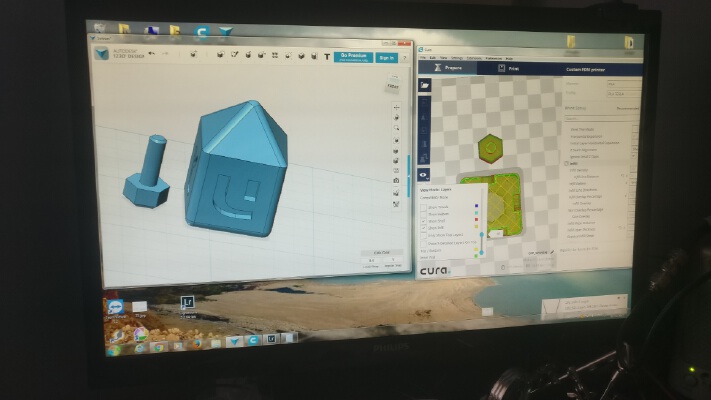Image resolution: width=711 pixels, height=400 pixels.
Task: Open the help question mark in 123D Design
Action: [404, 58]
